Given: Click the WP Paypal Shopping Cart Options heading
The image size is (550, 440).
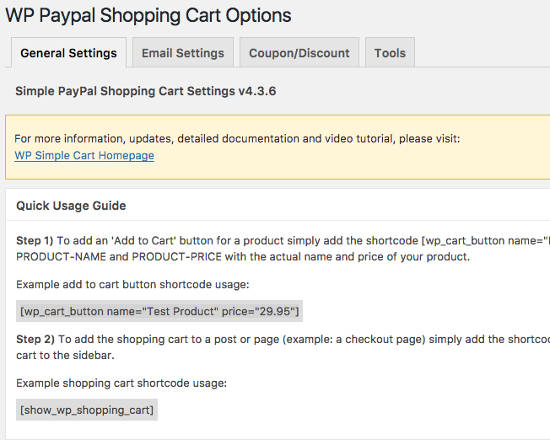Looking at the screenshot, I should (148, 15).
